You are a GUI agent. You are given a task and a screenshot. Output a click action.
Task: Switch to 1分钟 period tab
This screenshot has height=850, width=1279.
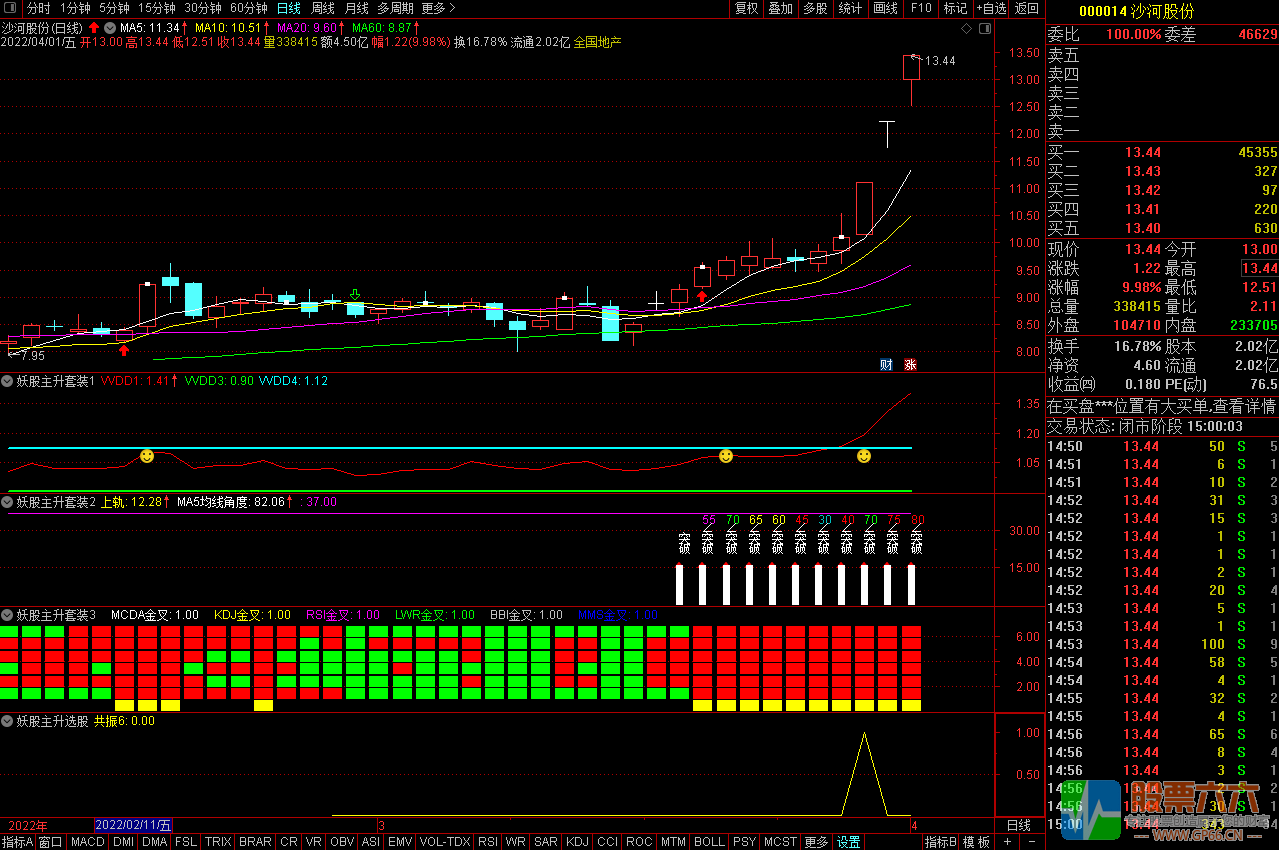click(x=75, y=8)
